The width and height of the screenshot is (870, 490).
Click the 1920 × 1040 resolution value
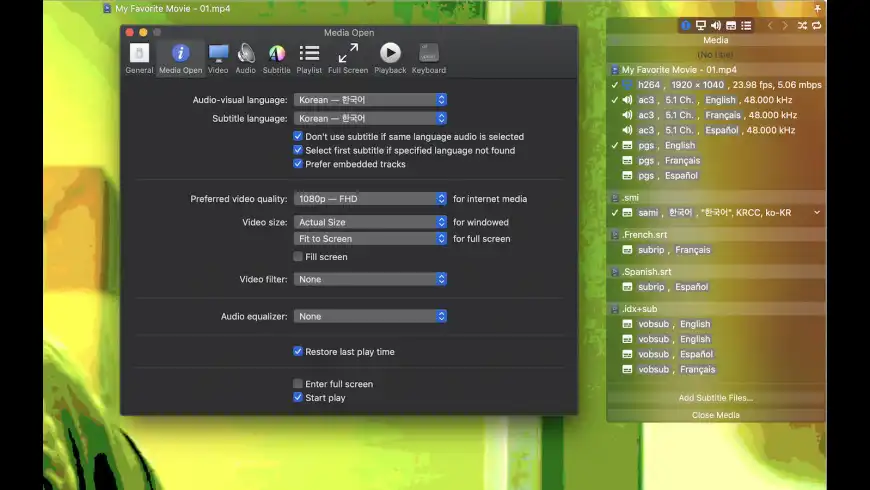pos(697,85)
